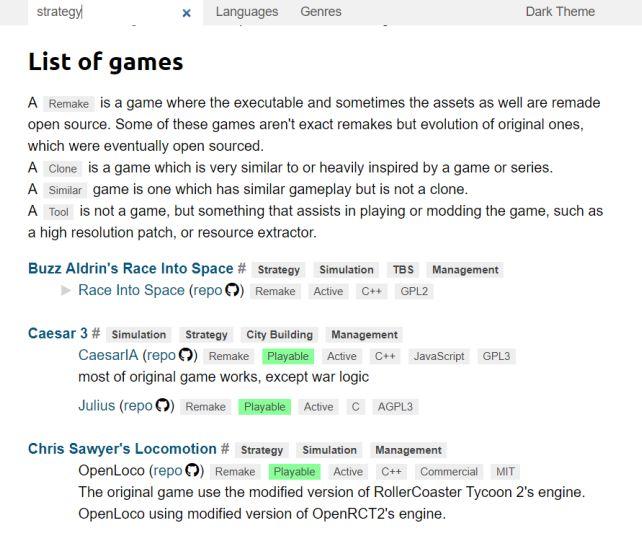Click the Management tag on Caesar 3 row
Image resolution: width=642 pixels, height=543 pixels.
(364, 335)
